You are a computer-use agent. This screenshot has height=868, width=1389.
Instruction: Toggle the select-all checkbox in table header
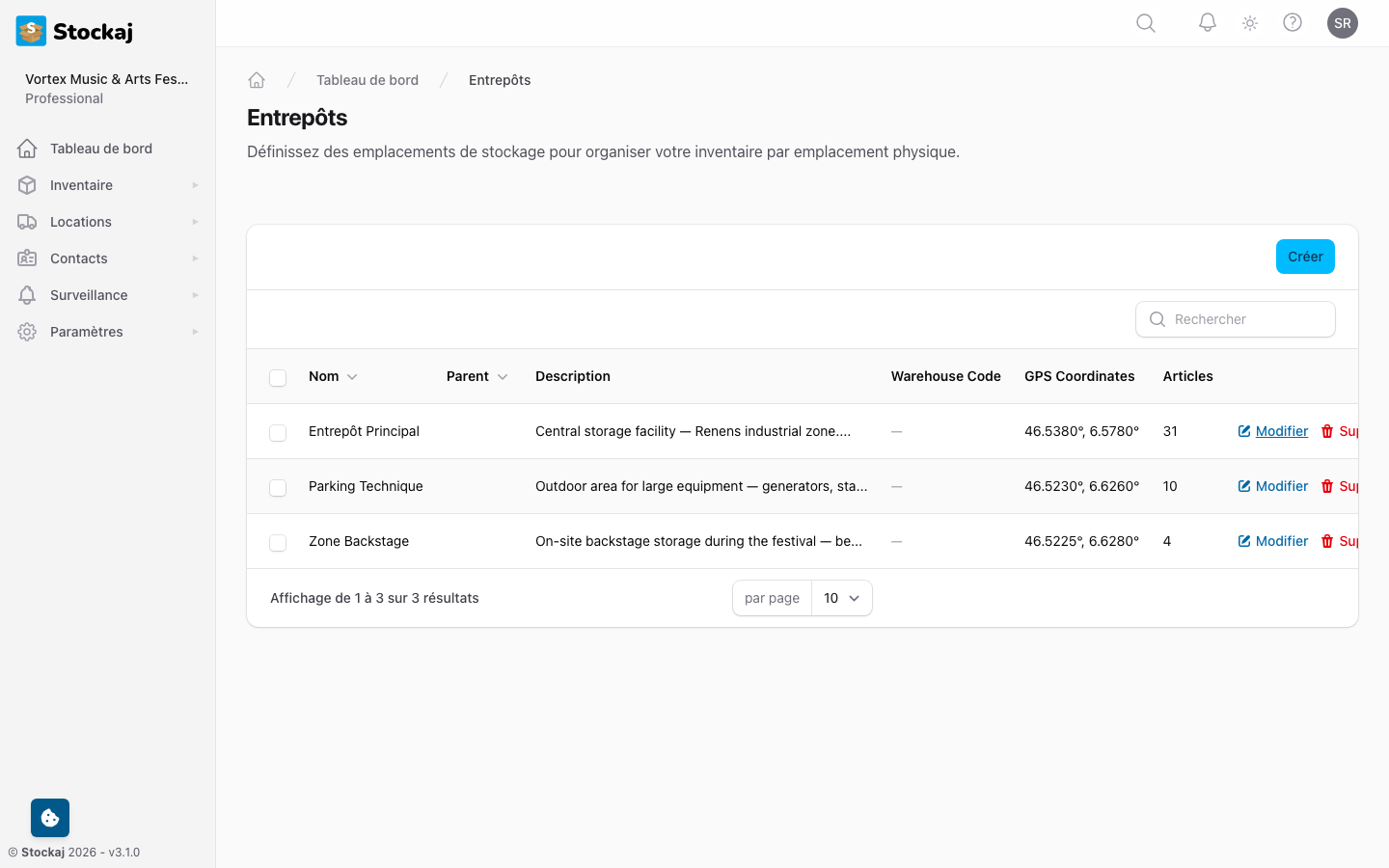coord(278,377)
